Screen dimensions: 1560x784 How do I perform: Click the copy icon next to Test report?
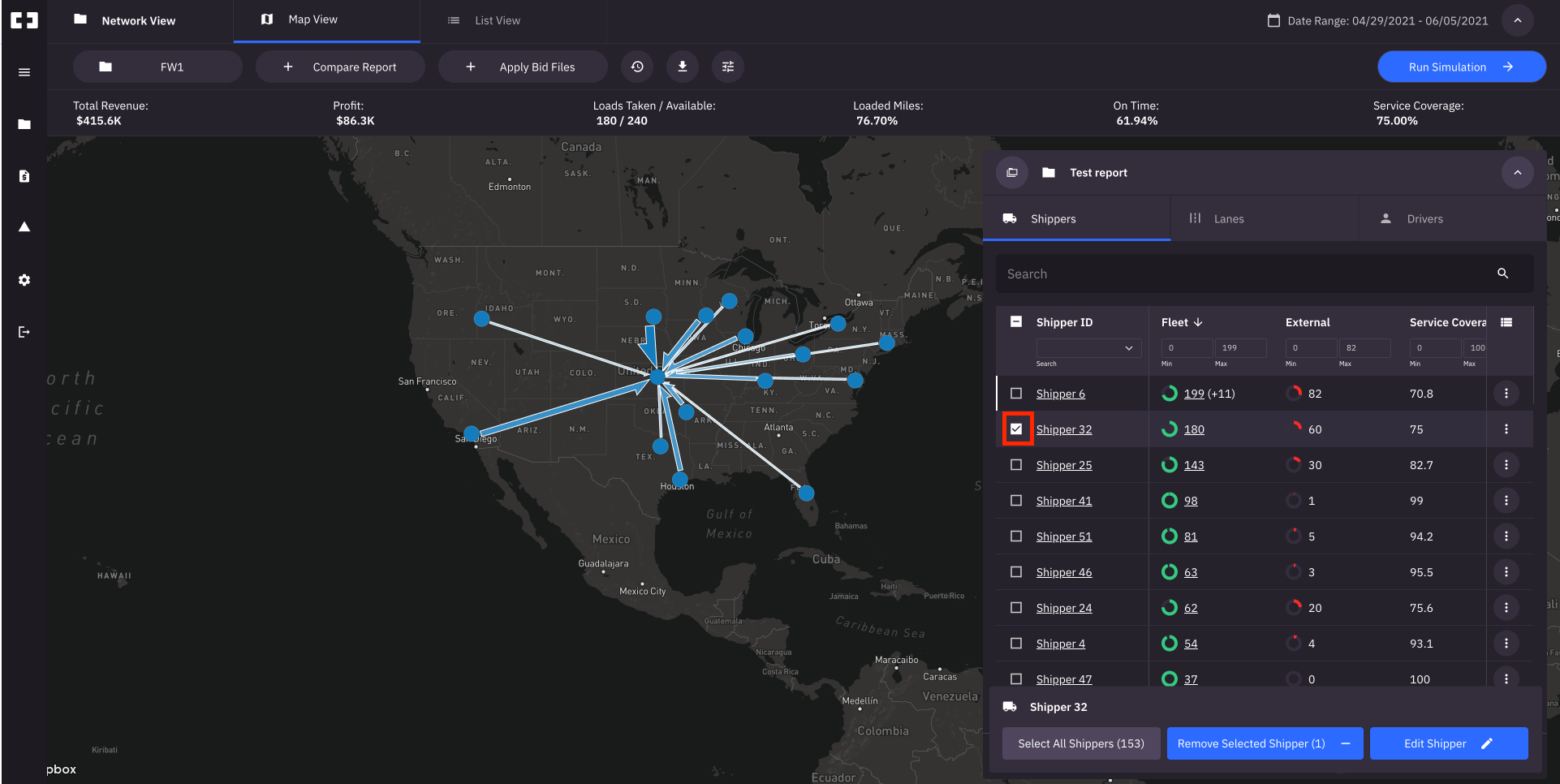click(x=1012, y=172)
